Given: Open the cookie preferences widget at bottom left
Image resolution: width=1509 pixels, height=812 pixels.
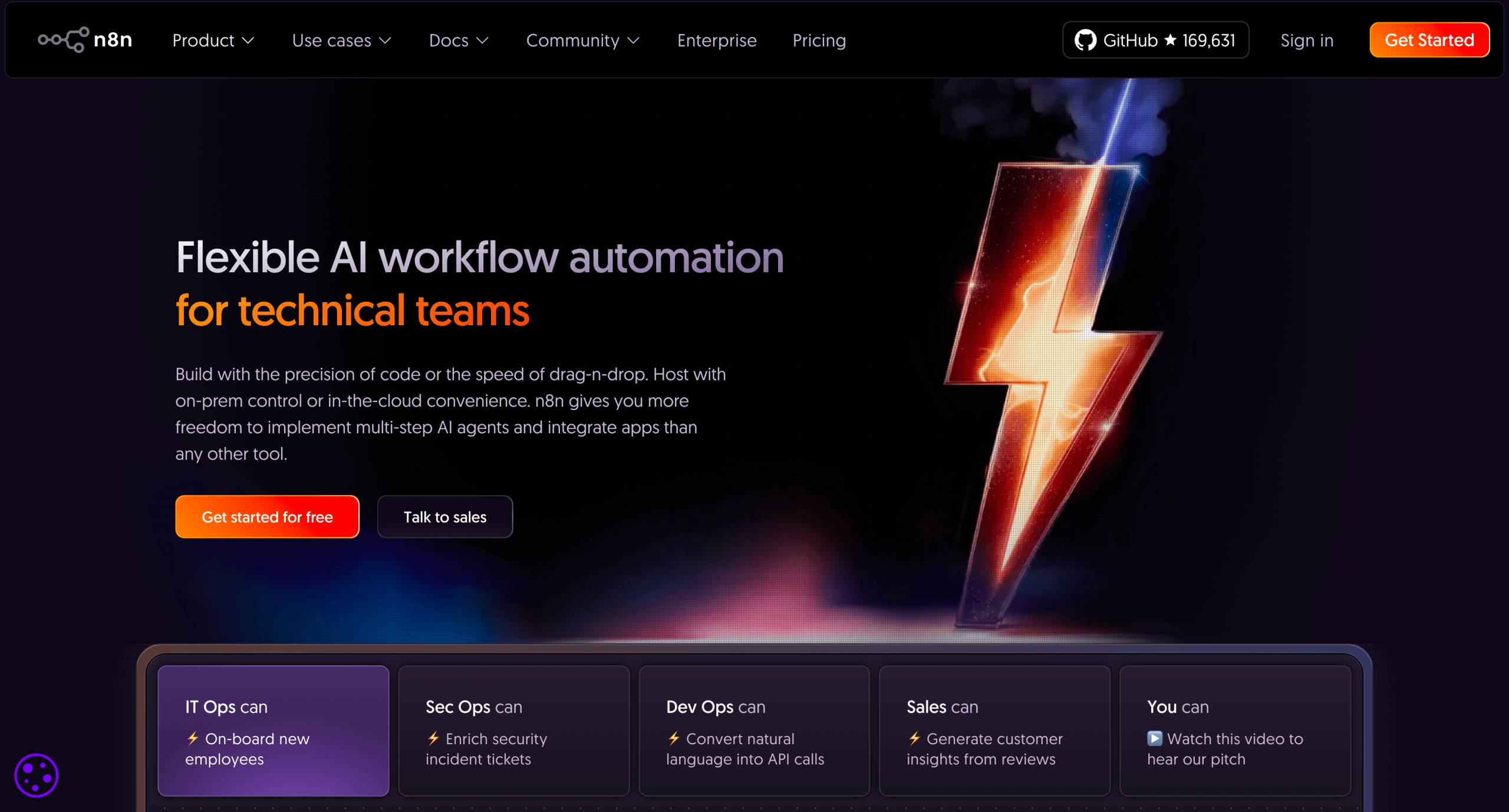Looking at the screenshot, I should [36, 775].
